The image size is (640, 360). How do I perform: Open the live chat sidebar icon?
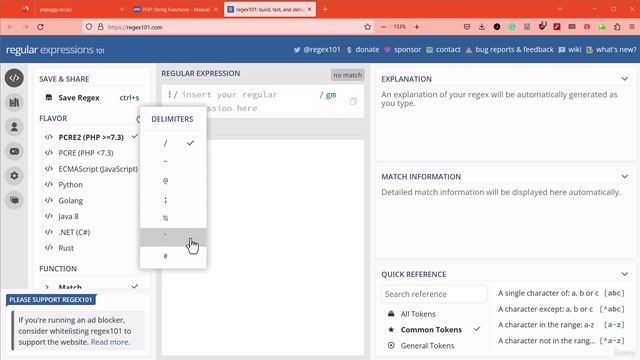point(14,200)
